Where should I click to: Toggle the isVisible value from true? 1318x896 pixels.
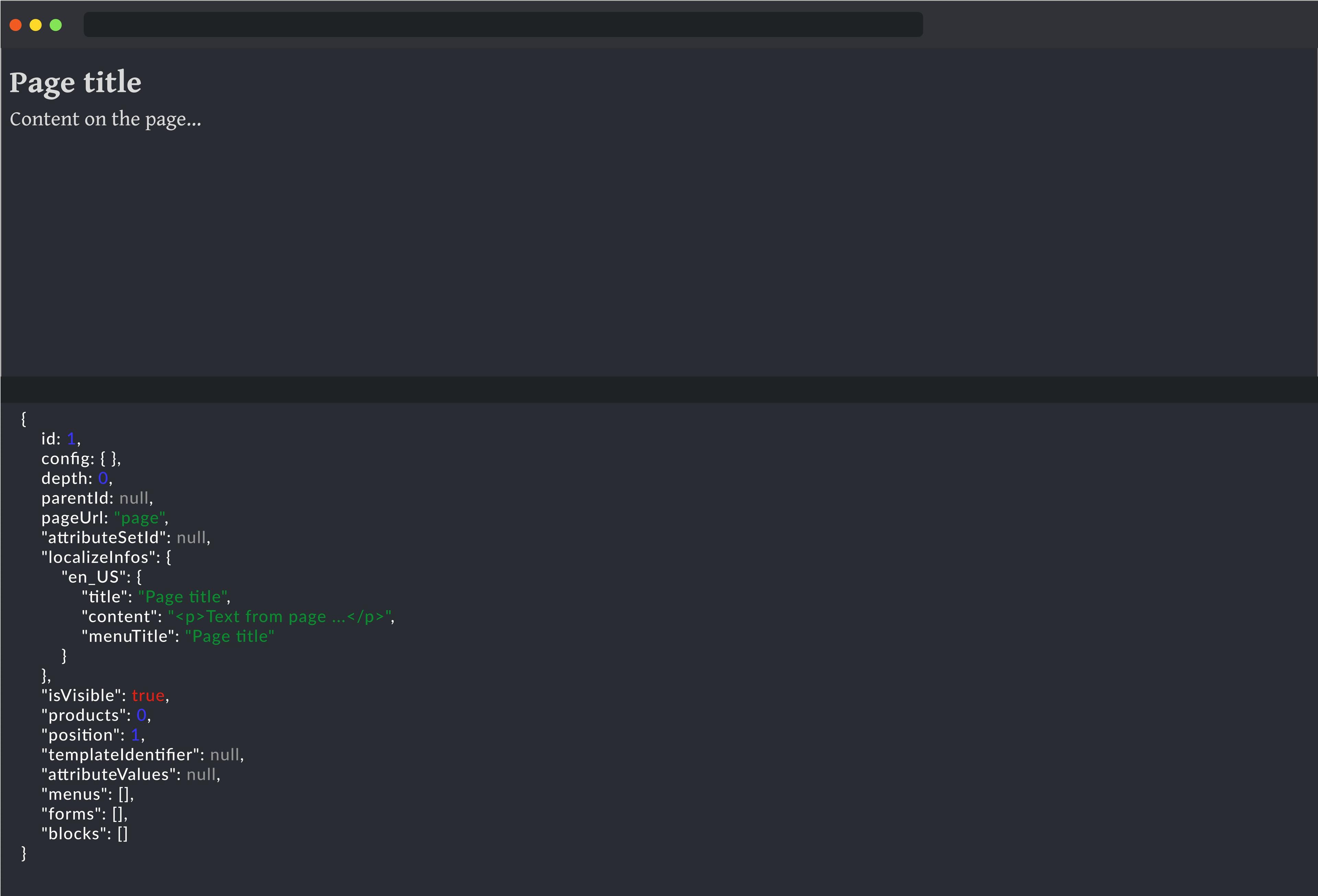pos(149,695)
